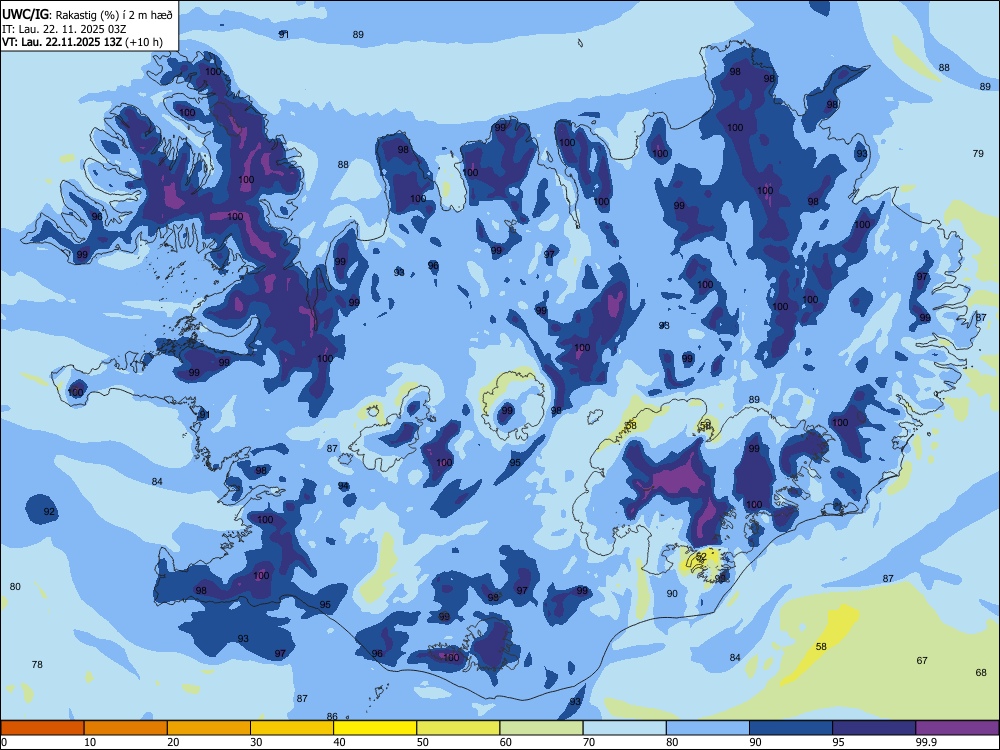1000x750 pixels.
Task: Click the '20' legend tick label
Action: click(x=173, y=742)
